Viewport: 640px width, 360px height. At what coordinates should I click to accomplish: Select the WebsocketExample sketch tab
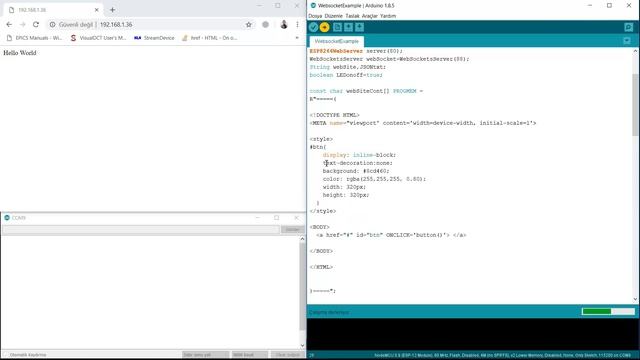[x=336, y=41]
